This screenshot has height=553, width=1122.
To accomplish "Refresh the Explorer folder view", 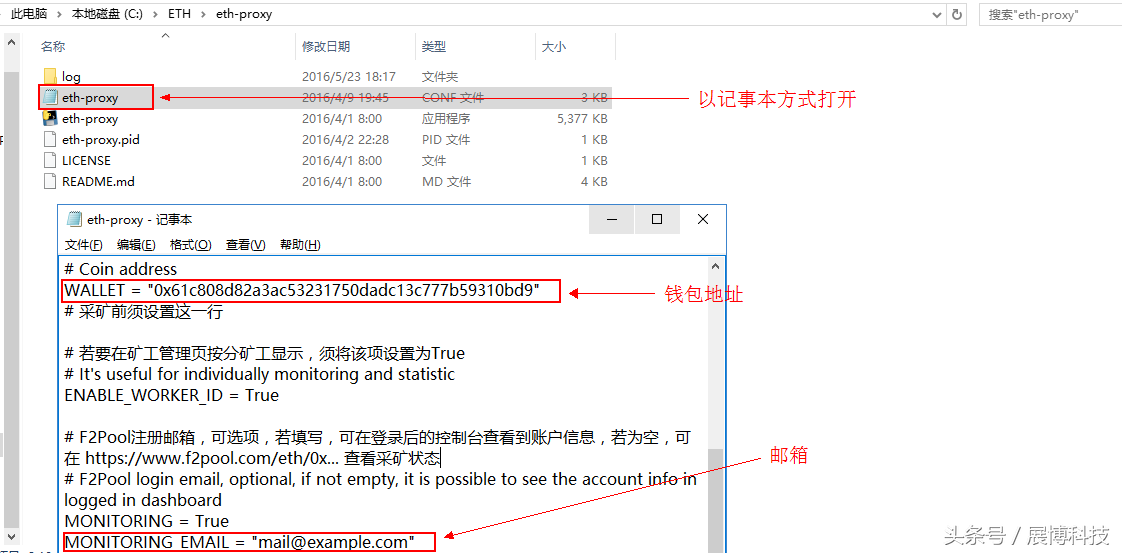I will point(957,14).
